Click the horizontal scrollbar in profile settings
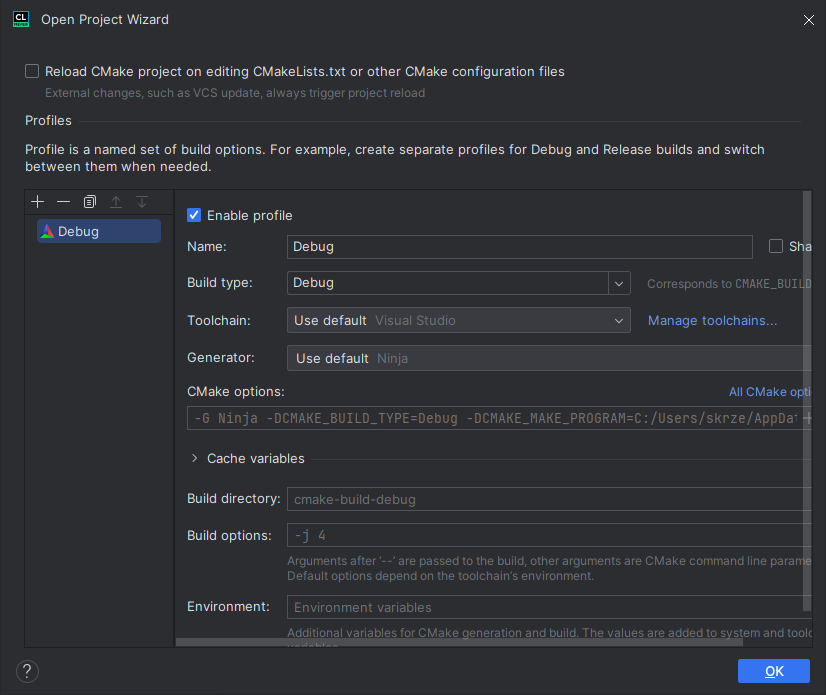This screenshot has height=695, width=826. [459, 642]
